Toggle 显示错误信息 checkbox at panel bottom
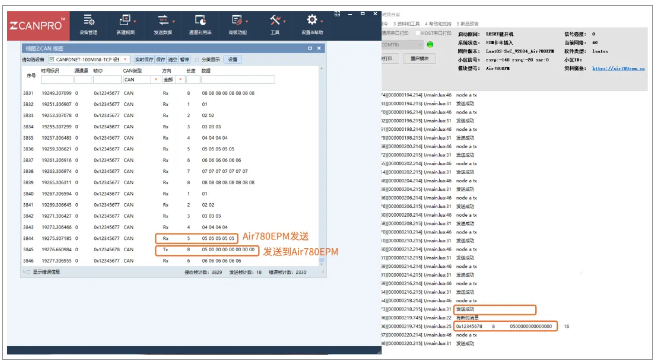The width and height of the screenshot is (656, 364). tap(28, 272)
